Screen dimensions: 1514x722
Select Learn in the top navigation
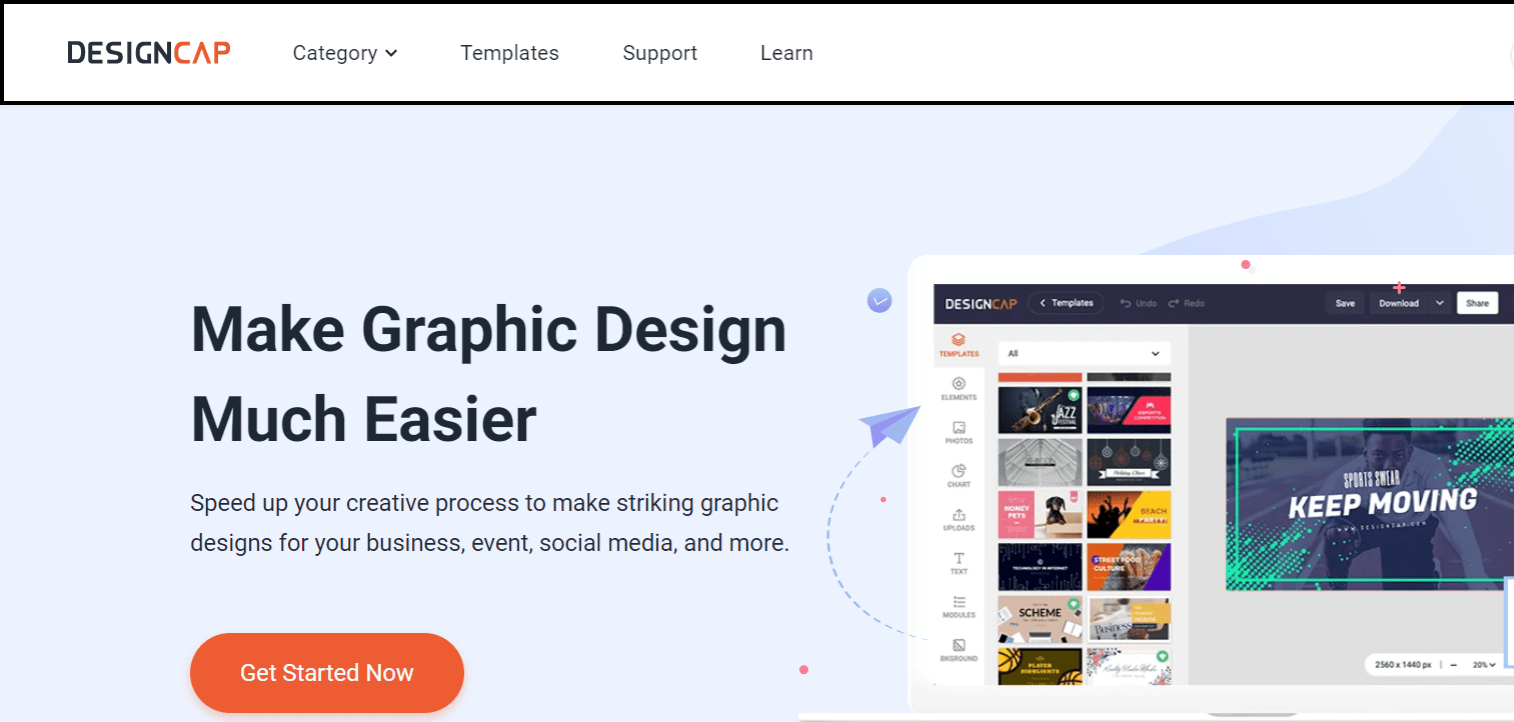coord(786,53)
